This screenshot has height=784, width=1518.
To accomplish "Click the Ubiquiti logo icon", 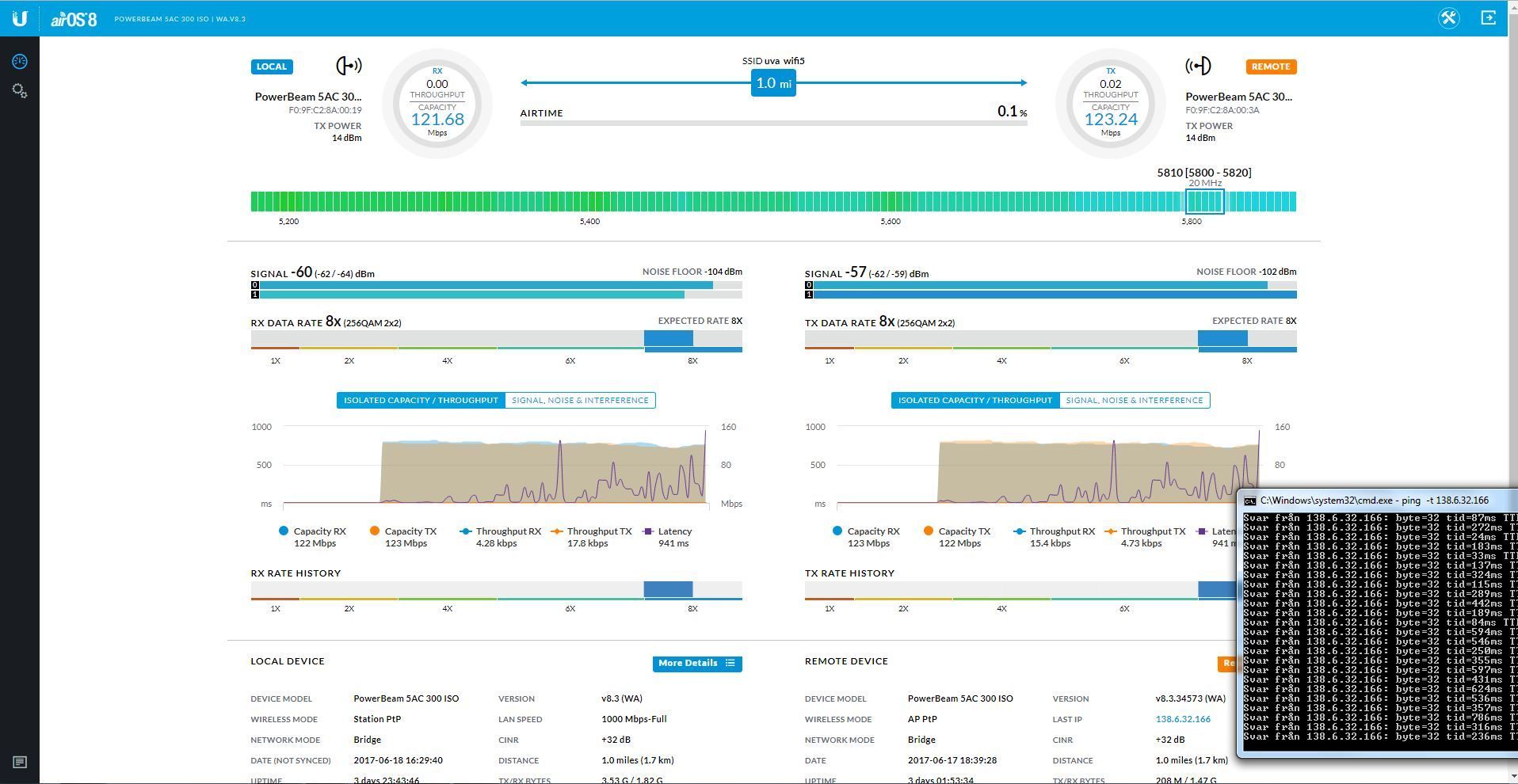I will point(19,18).
